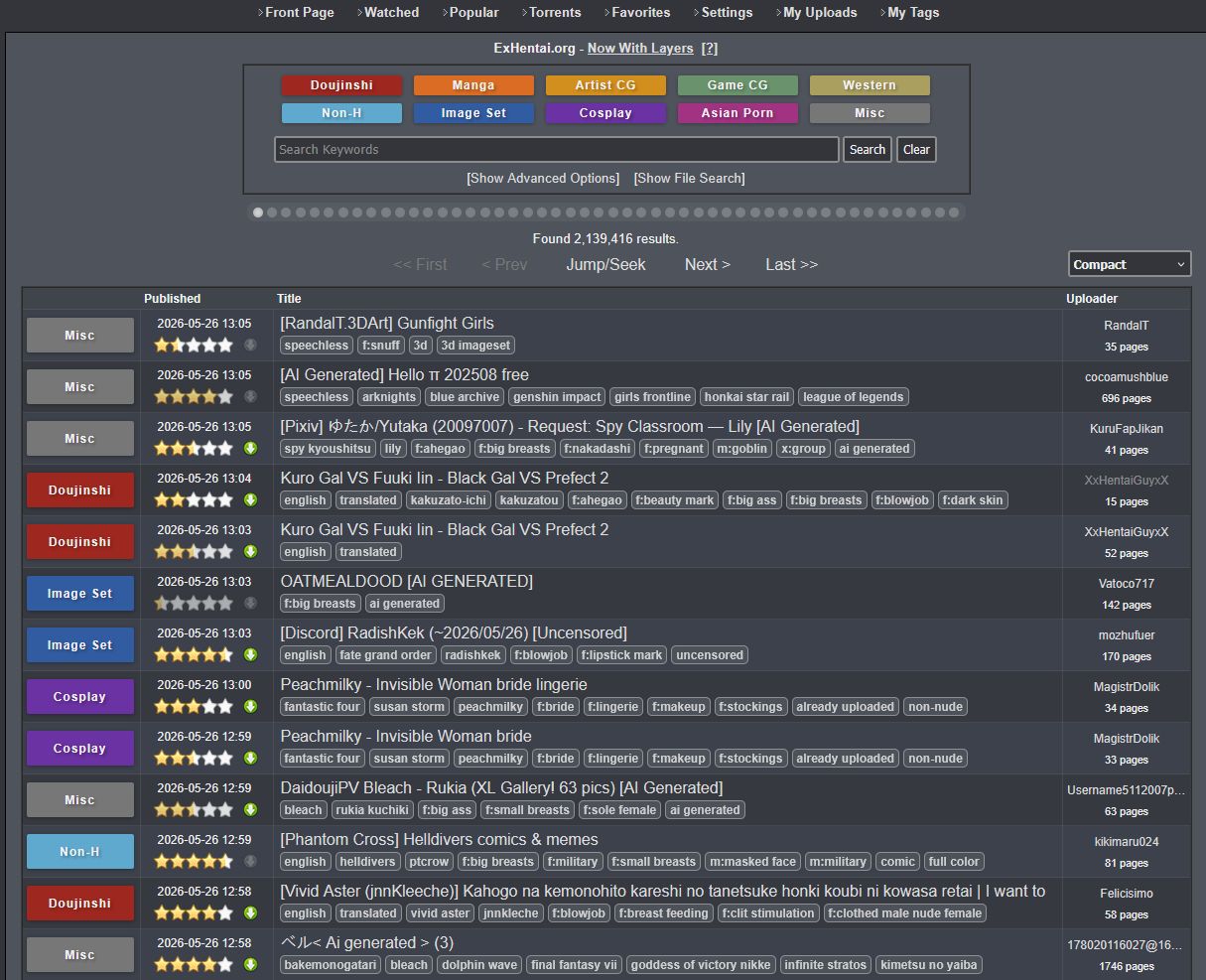Click uploader name cocoamushblue

pos(1127,377)
